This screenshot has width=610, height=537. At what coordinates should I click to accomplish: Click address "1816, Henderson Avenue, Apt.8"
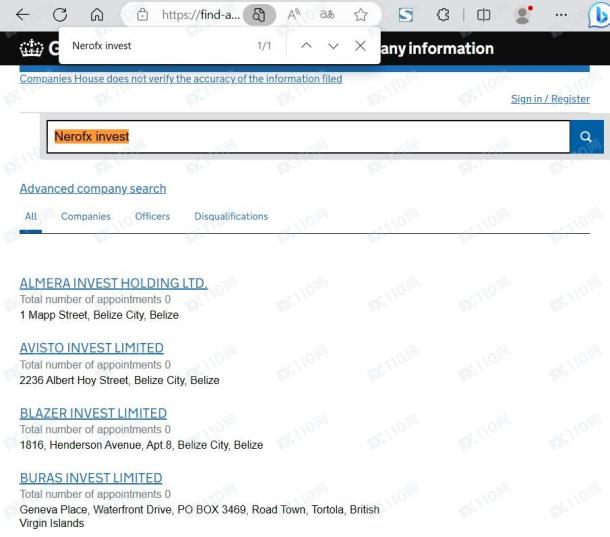coord(141,445)
